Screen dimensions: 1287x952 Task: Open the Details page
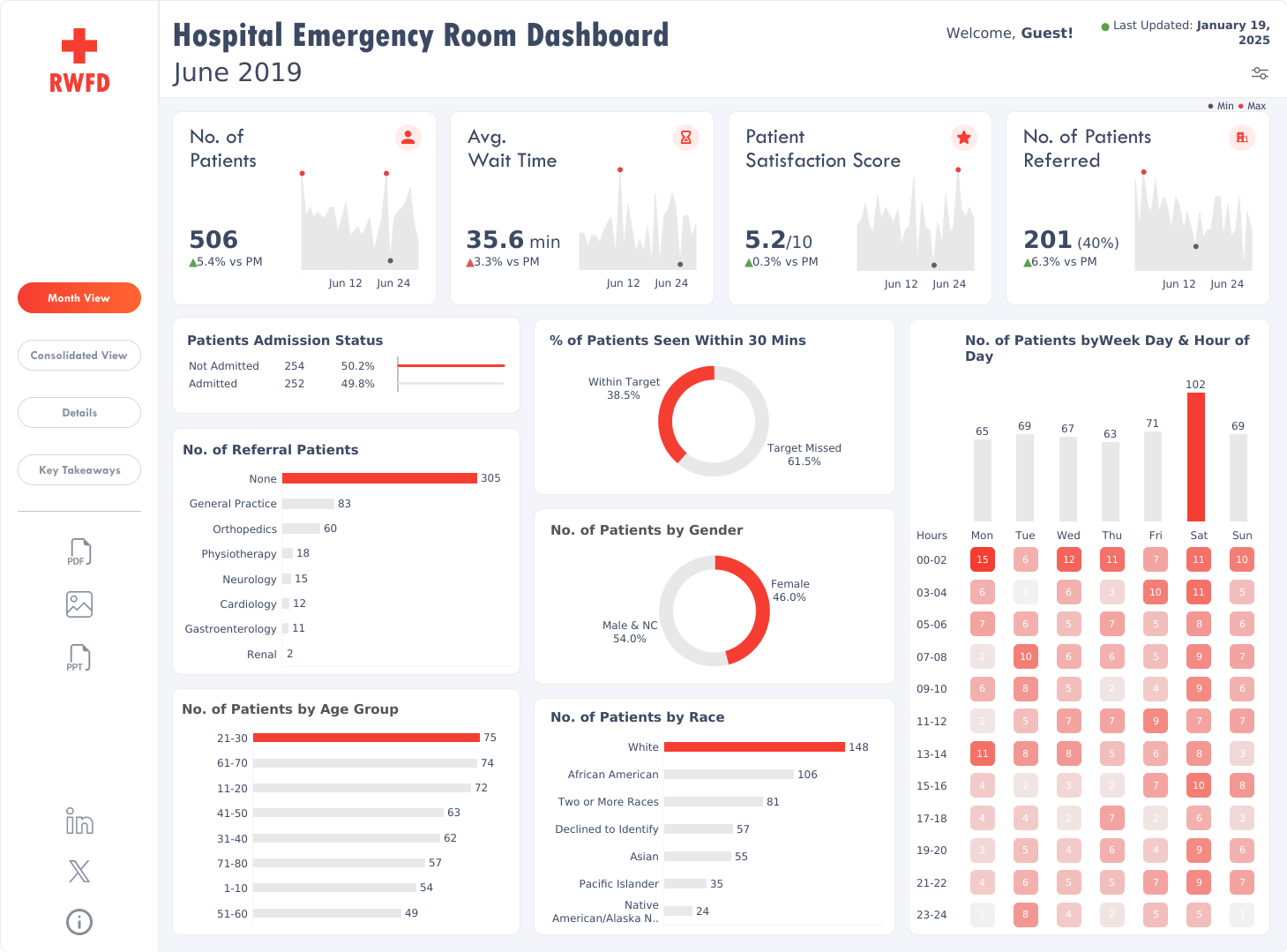point(79,413)
